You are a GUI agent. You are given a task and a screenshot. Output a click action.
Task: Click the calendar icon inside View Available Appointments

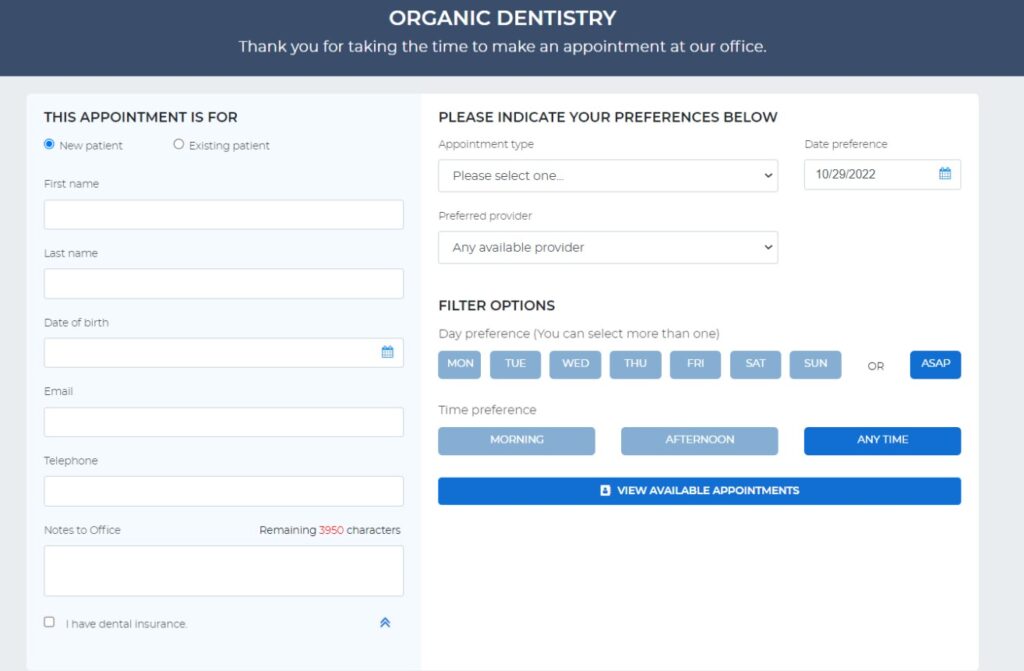pos(604,490)
